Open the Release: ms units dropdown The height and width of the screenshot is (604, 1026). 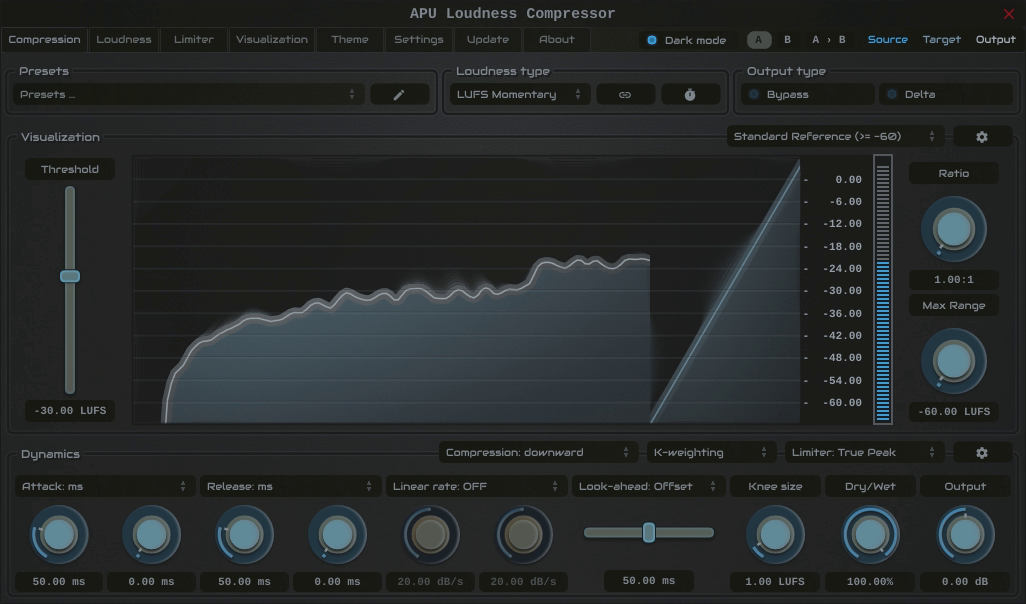point(290,486)
